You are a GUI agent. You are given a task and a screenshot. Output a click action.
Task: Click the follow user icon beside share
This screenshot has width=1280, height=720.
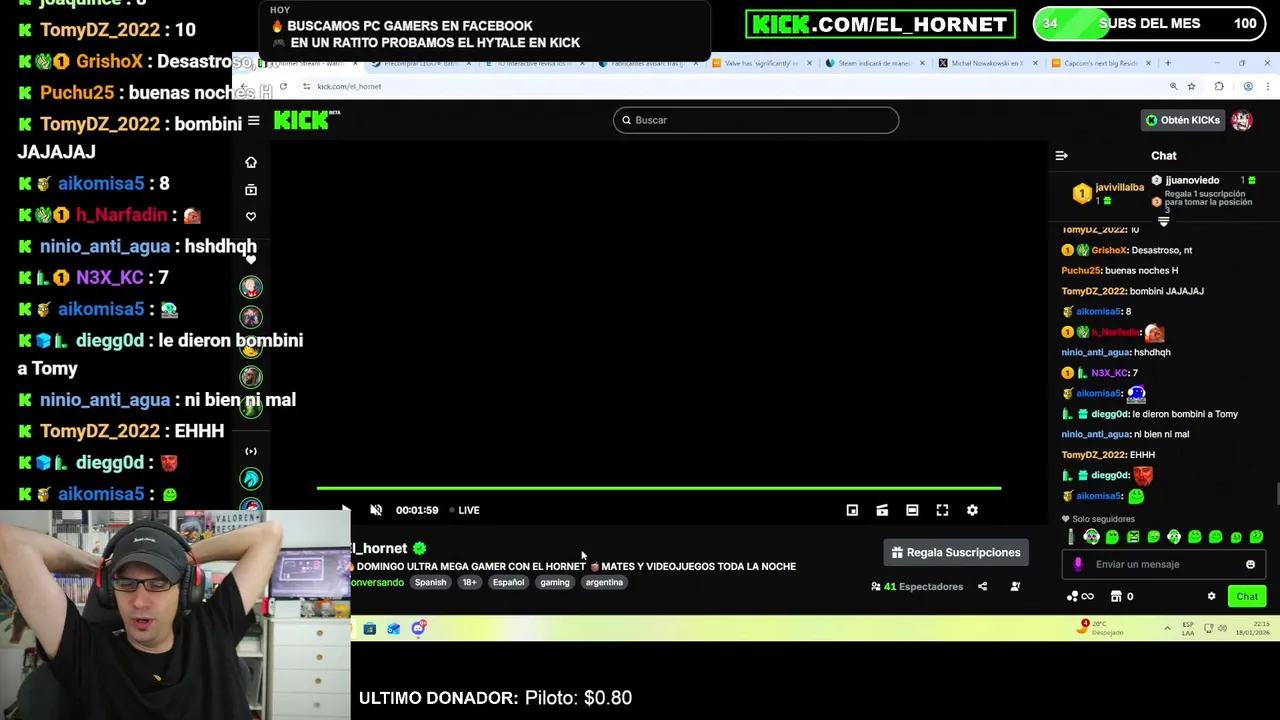tap(1015, 587)
